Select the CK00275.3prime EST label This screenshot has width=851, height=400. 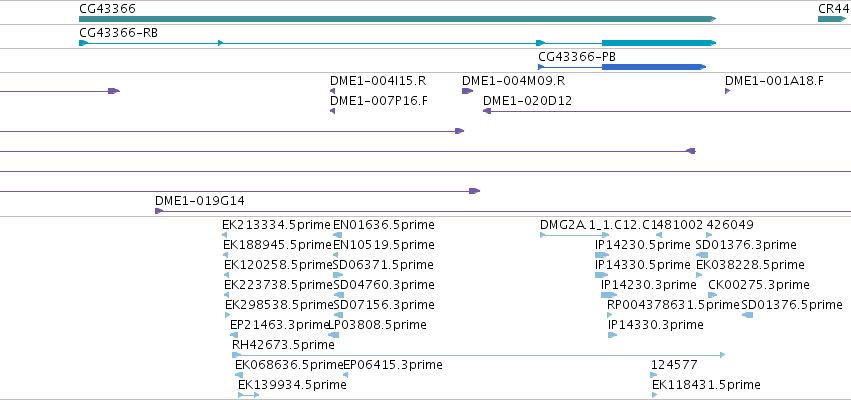click(x=759, y=285)
